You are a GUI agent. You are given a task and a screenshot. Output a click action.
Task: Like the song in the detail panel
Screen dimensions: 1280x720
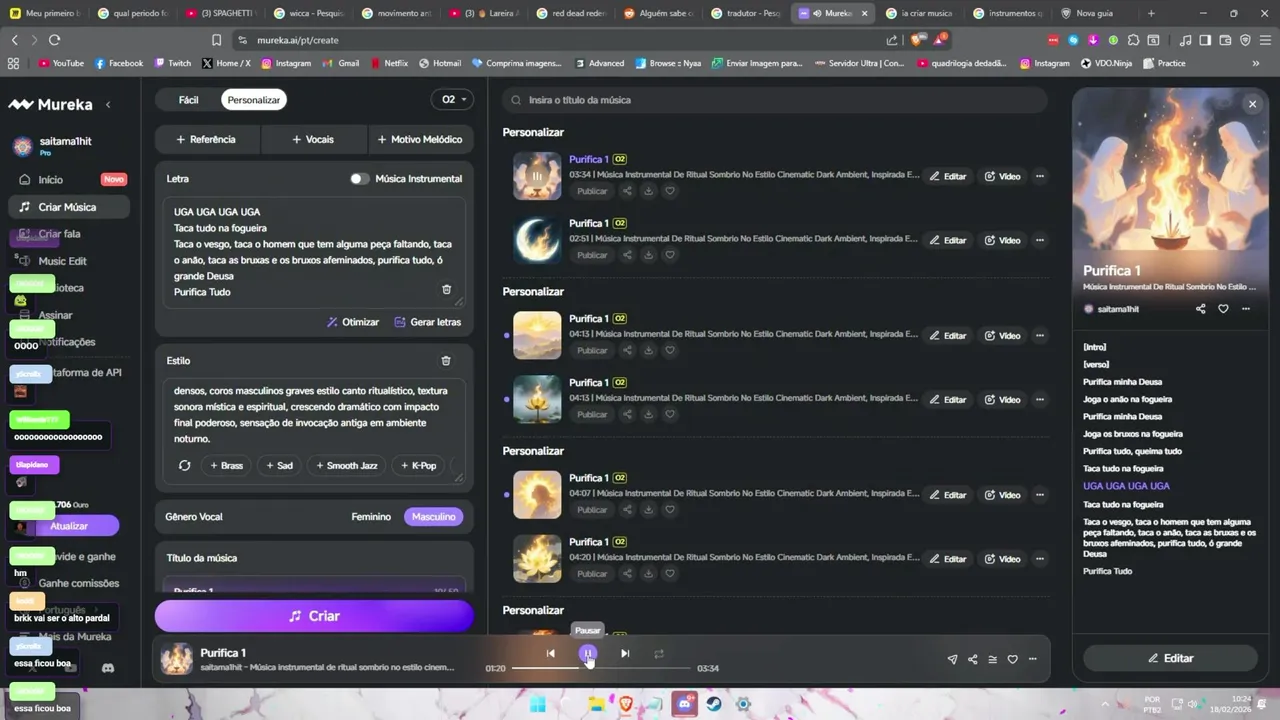[x=1223, y=309]
